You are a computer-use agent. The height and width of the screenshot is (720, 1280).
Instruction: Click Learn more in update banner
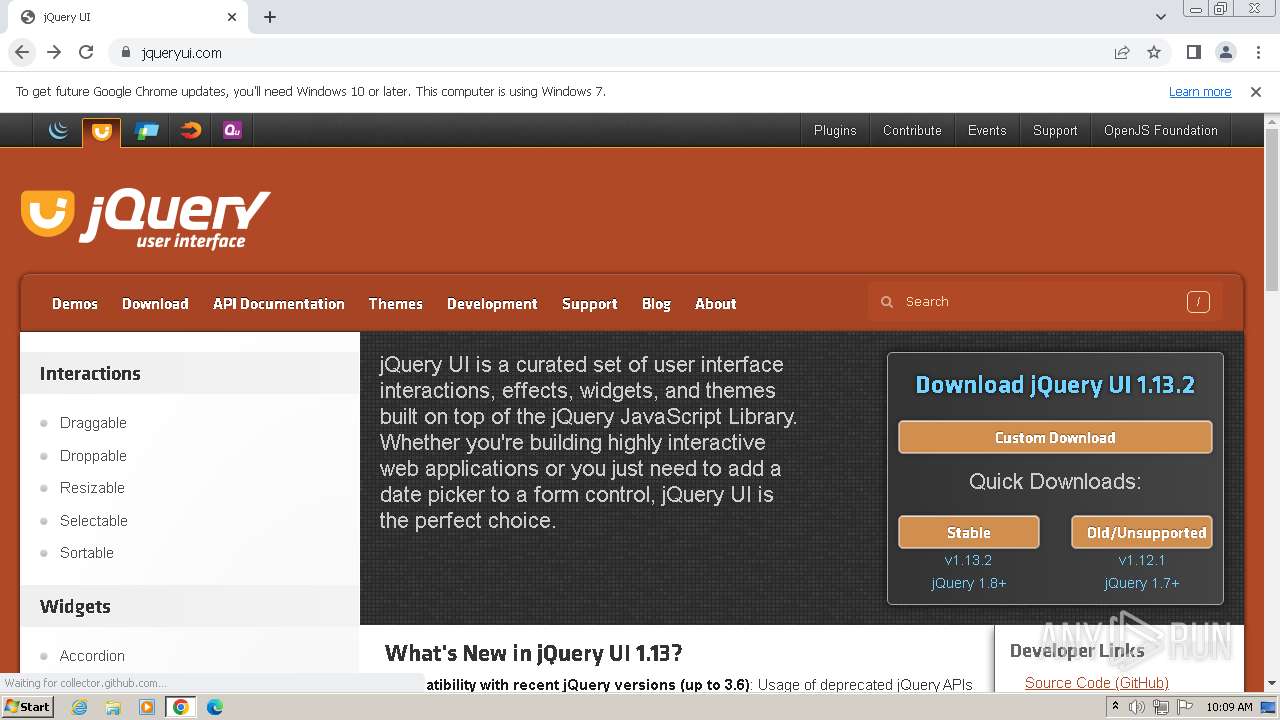pos(1200,92)
